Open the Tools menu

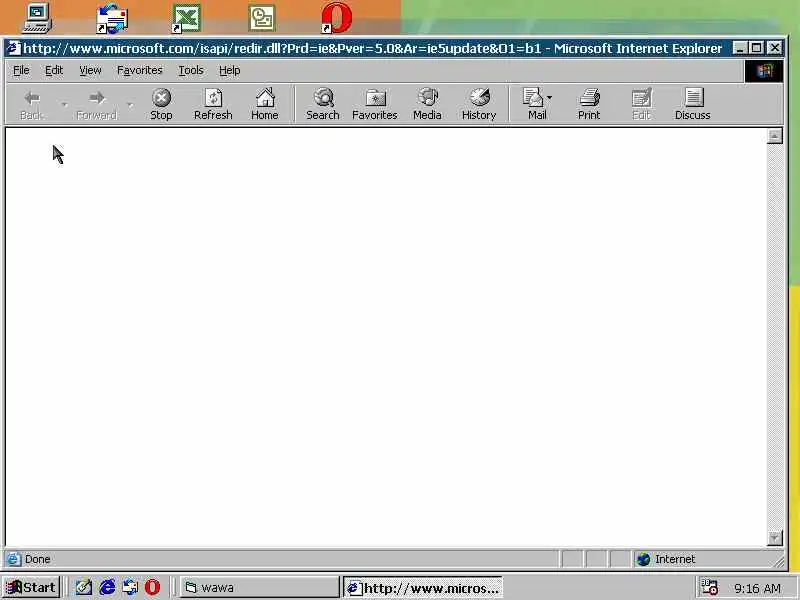191,70
